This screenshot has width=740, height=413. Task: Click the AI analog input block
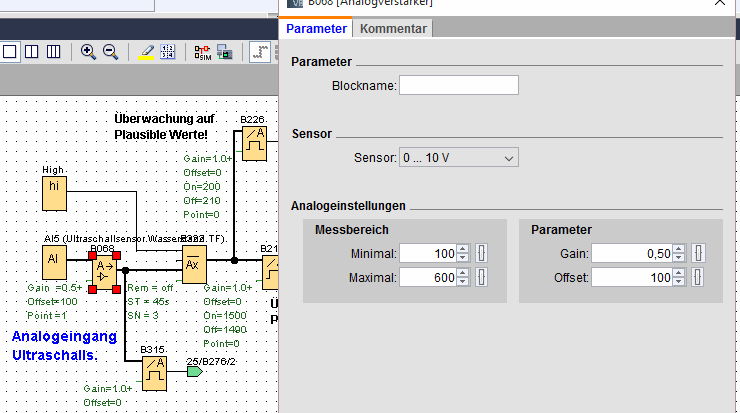pos(54,262)
